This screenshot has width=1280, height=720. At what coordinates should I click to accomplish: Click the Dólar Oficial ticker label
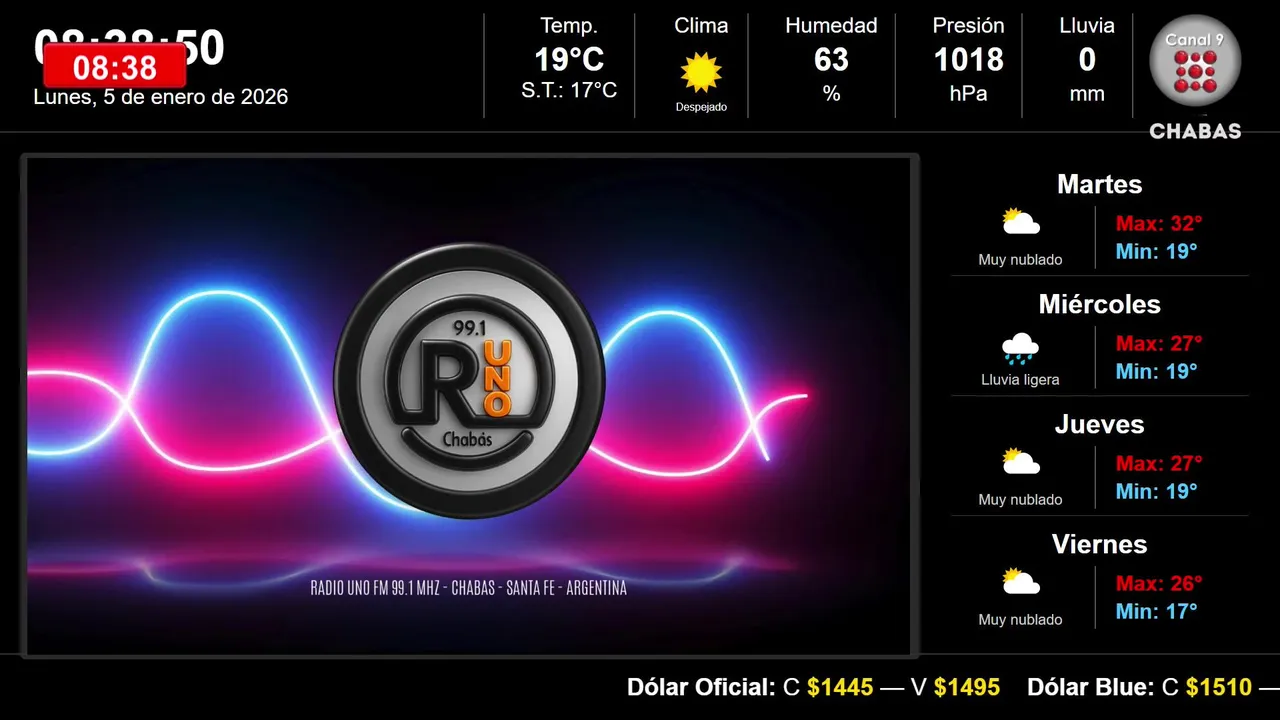(701, 687)
